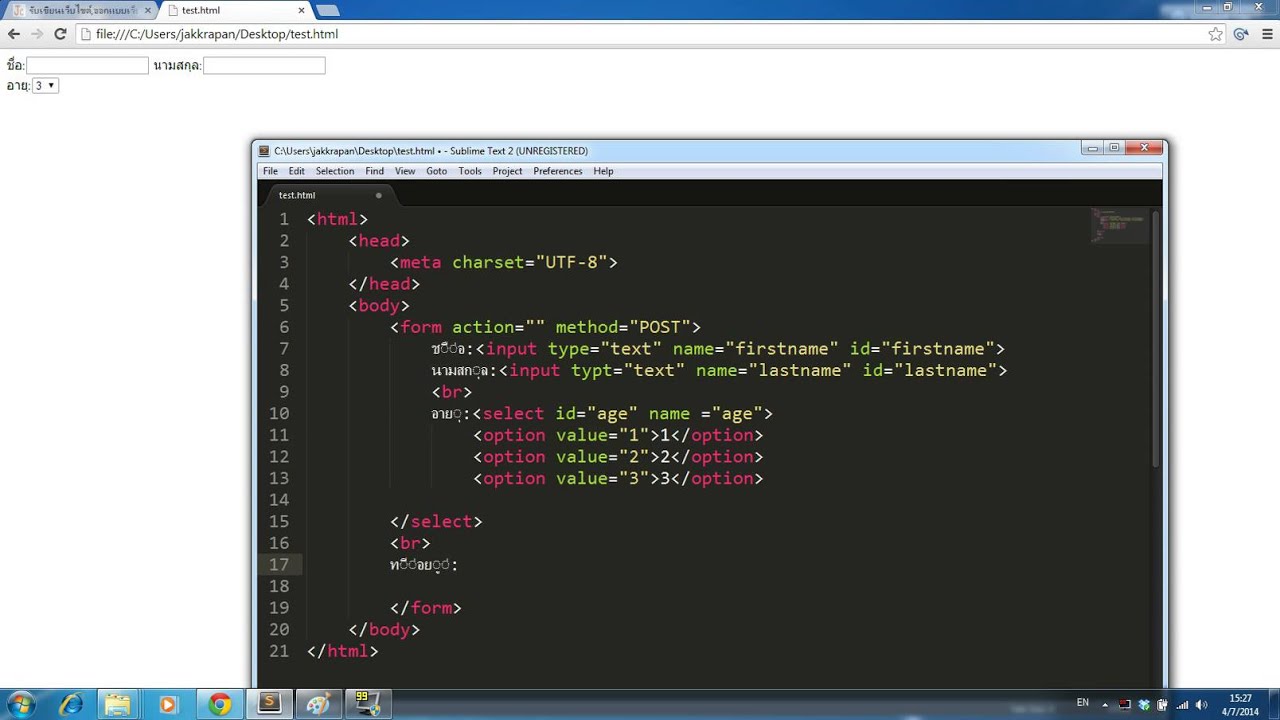Image resolution: width=1280 pixels, height=720 pixels.
Task: Switch to Chrome via taskbar icon
Action: [x=219, y=704]
